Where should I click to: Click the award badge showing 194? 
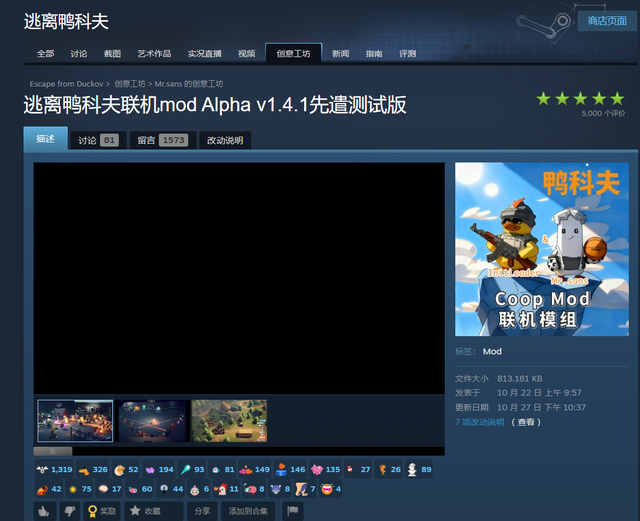pyautogui.click(x=159, y=470)
